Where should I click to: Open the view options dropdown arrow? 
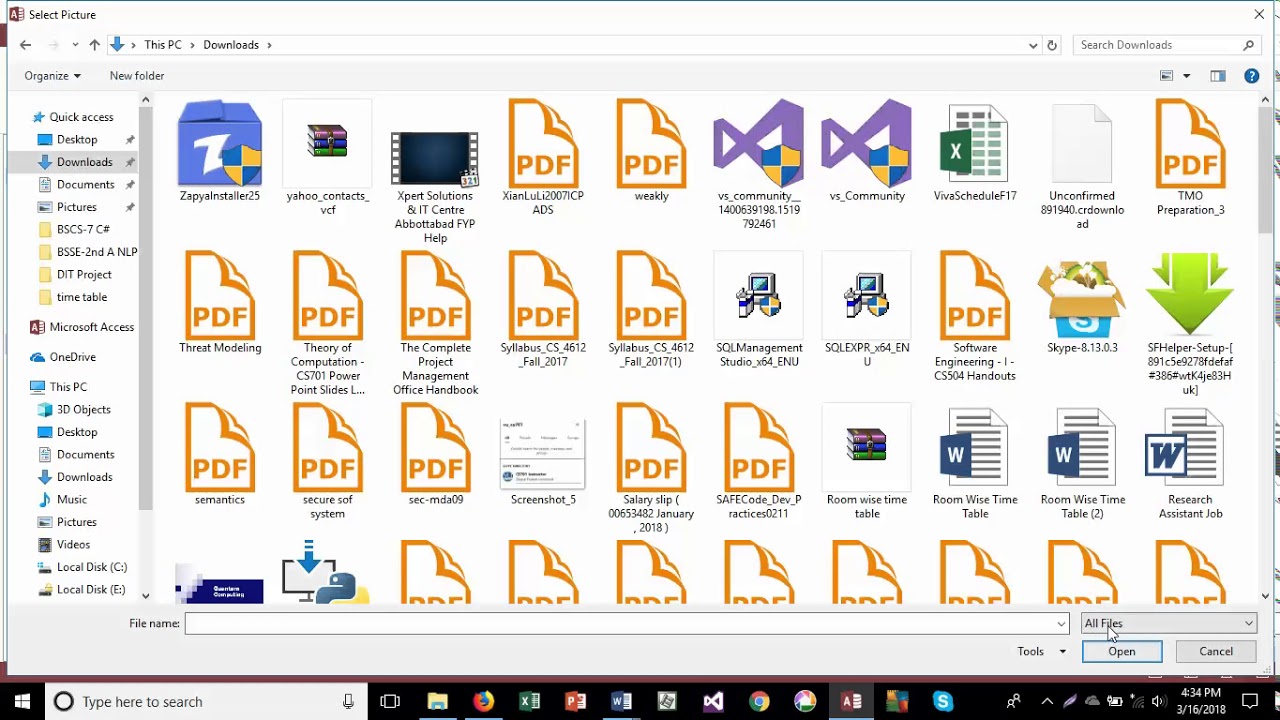[1186, 76]
